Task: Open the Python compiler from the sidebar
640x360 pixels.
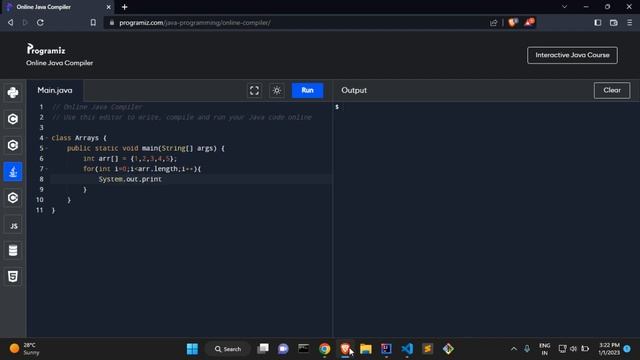Action: pos(13,93)
